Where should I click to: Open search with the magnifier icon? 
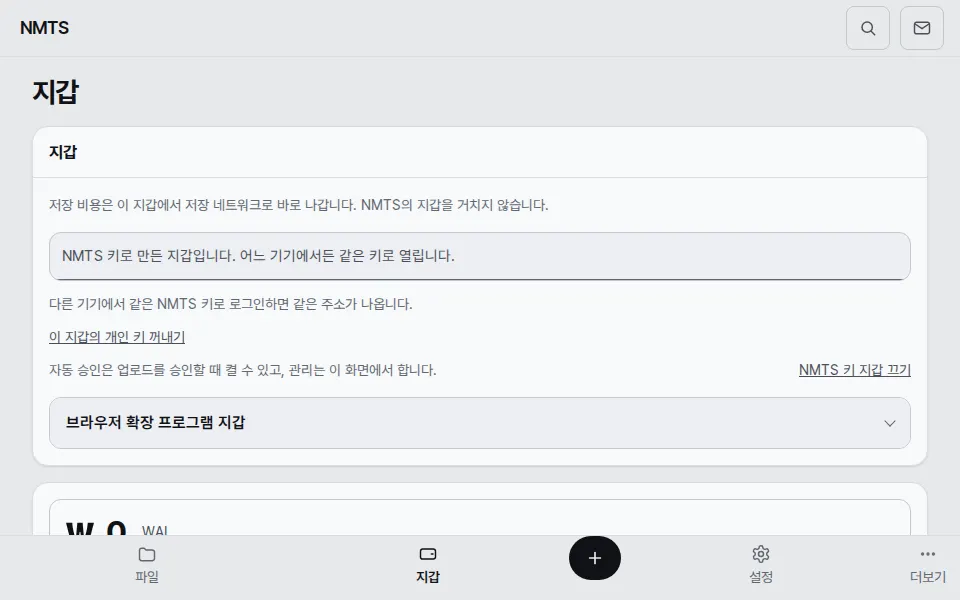pos(868,28)
